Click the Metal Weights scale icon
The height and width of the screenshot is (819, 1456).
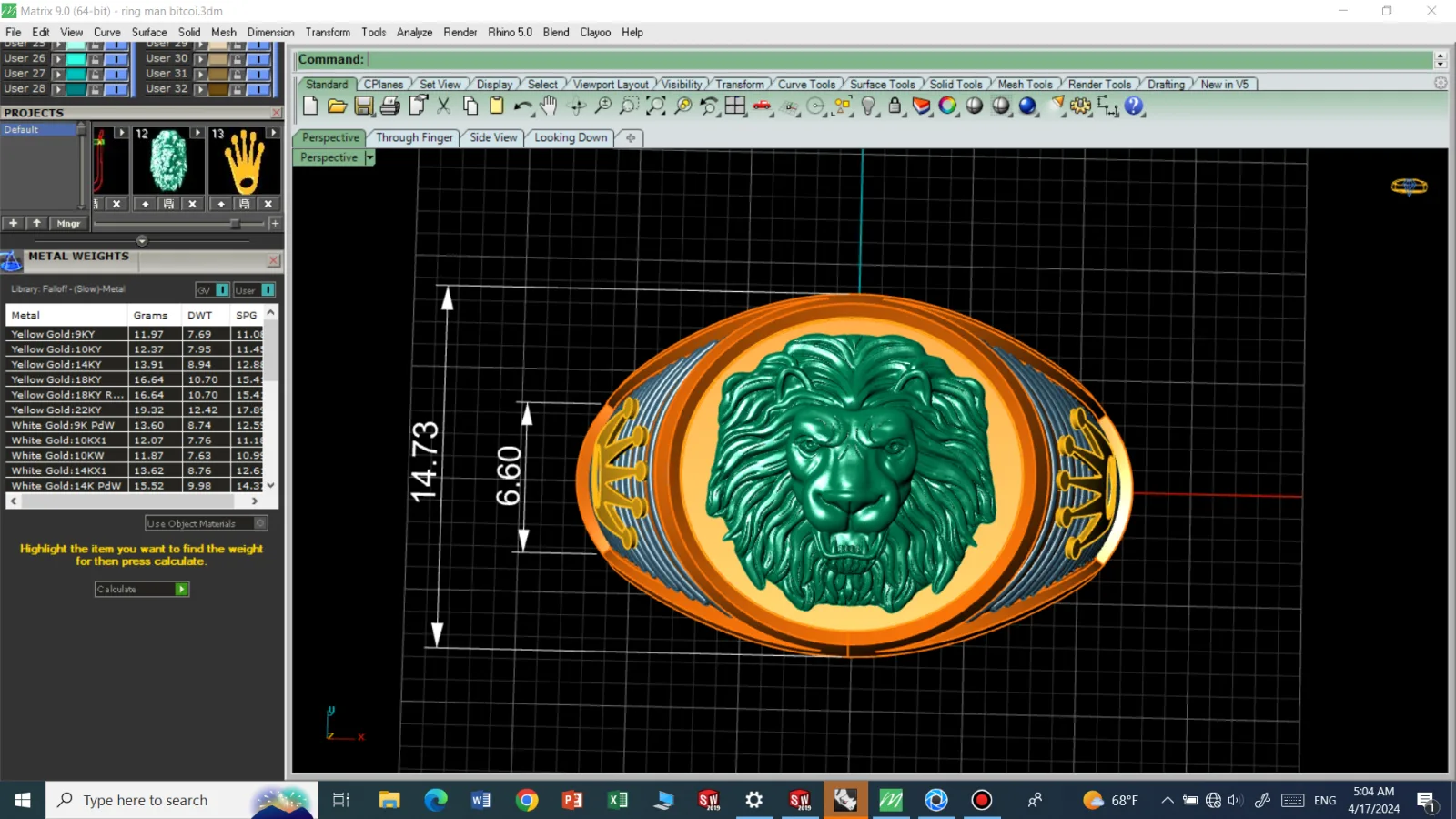(11, 262)
